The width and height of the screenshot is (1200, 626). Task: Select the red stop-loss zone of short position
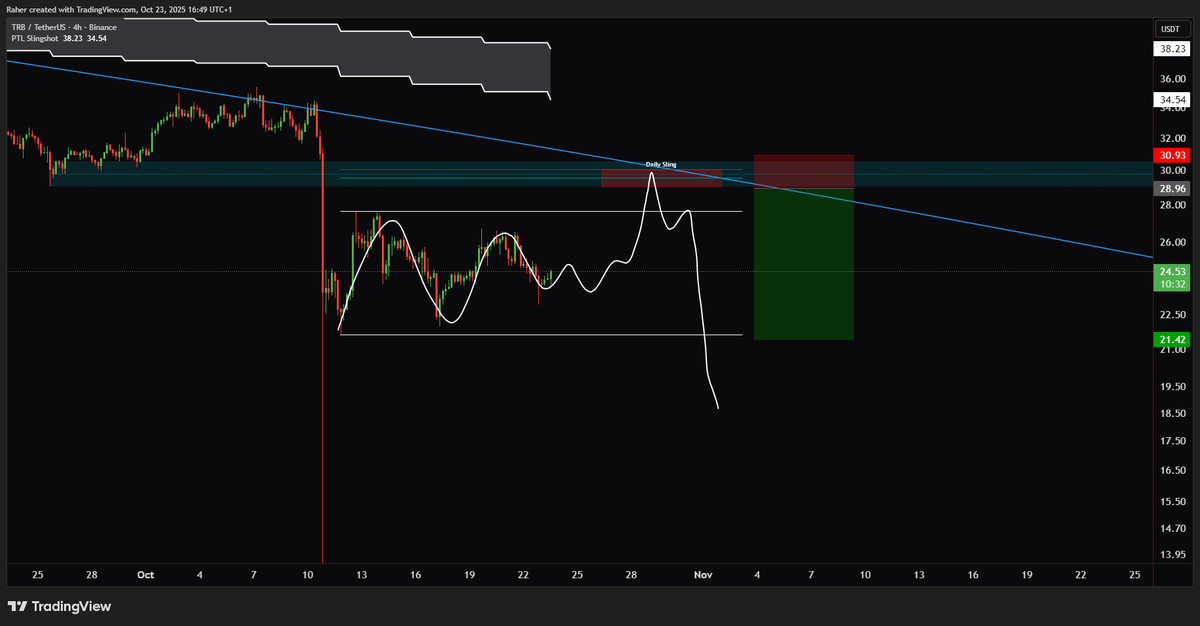[803, 171]
